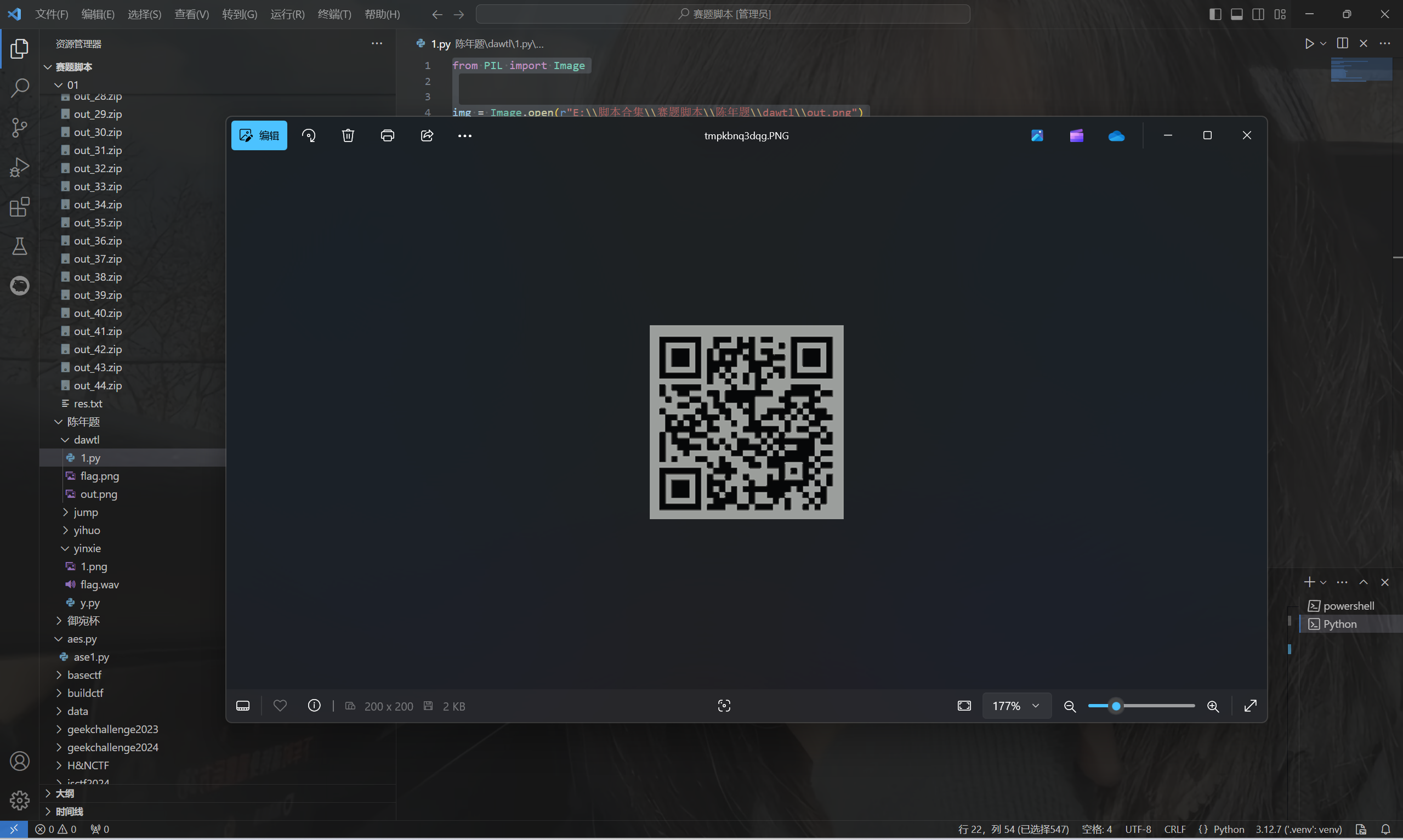This screenshot has width=1403, height=840.
Task: Open OneDrive from Photos title bar
Action: (x=1116, y=135)
